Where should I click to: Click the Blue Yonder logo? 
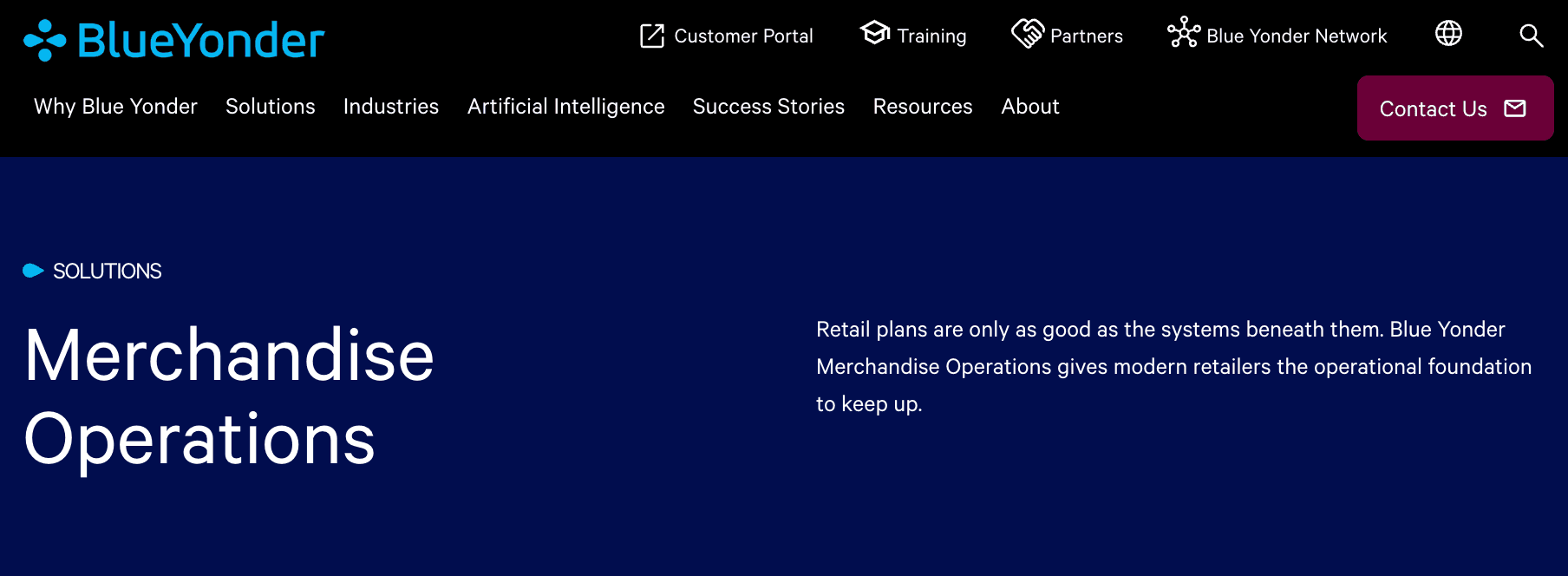point(174,40)
